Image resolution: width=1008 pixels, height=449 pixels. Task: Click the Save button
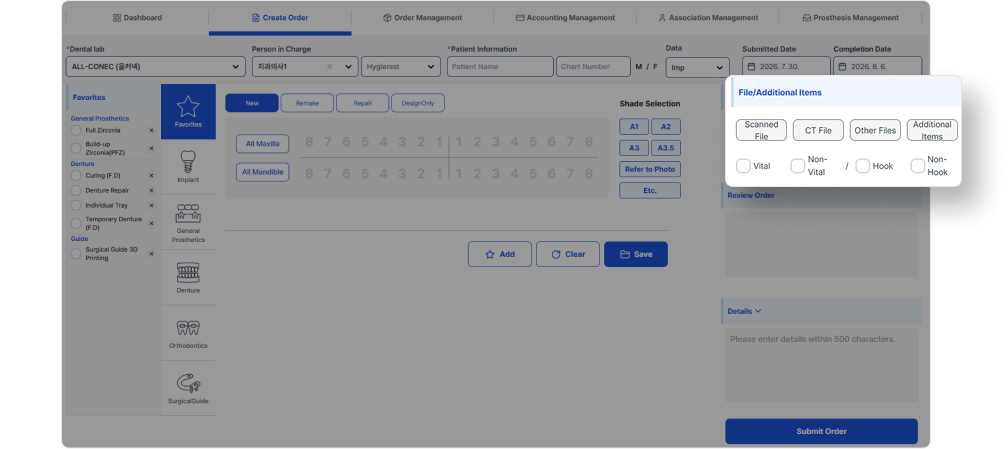click(x=636, y=254)
